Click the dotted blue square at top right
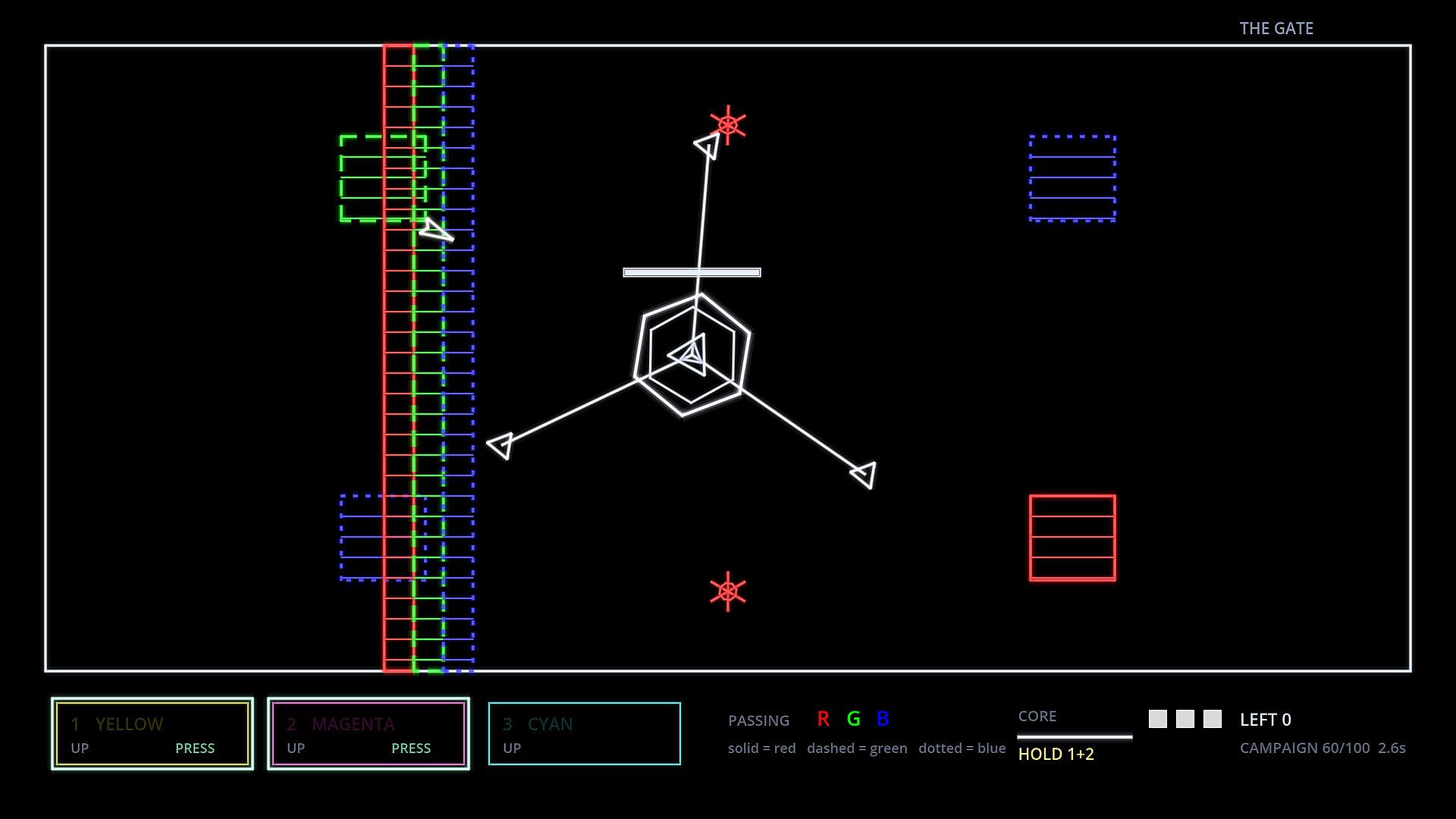 [1072, 179]
